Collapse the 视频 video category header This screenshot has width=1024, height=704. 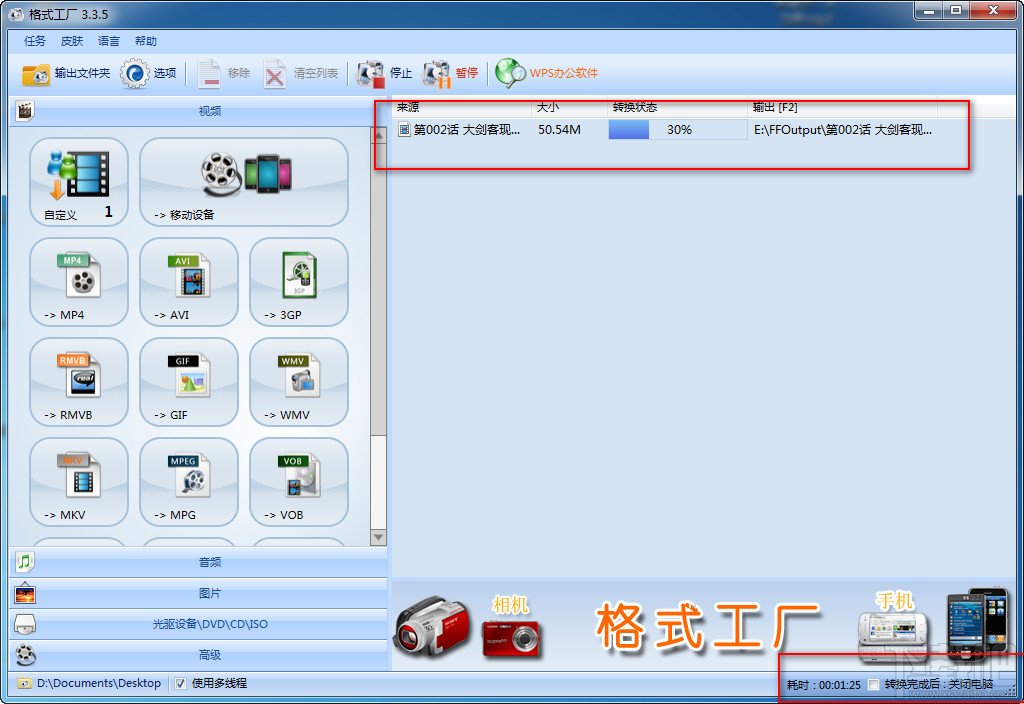(199, 111)
